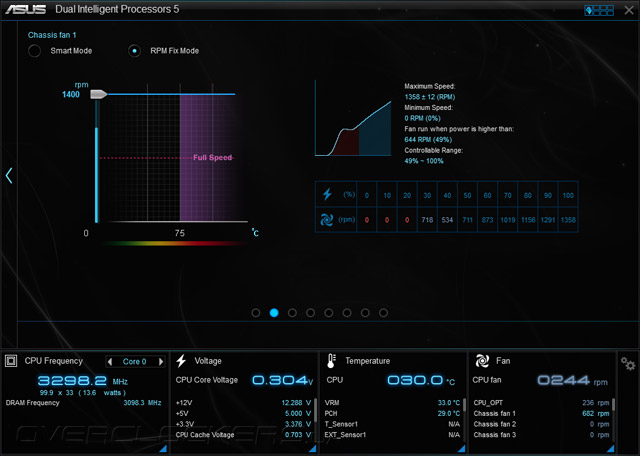Click the power percent lightning icon in table

pos(327,194)
